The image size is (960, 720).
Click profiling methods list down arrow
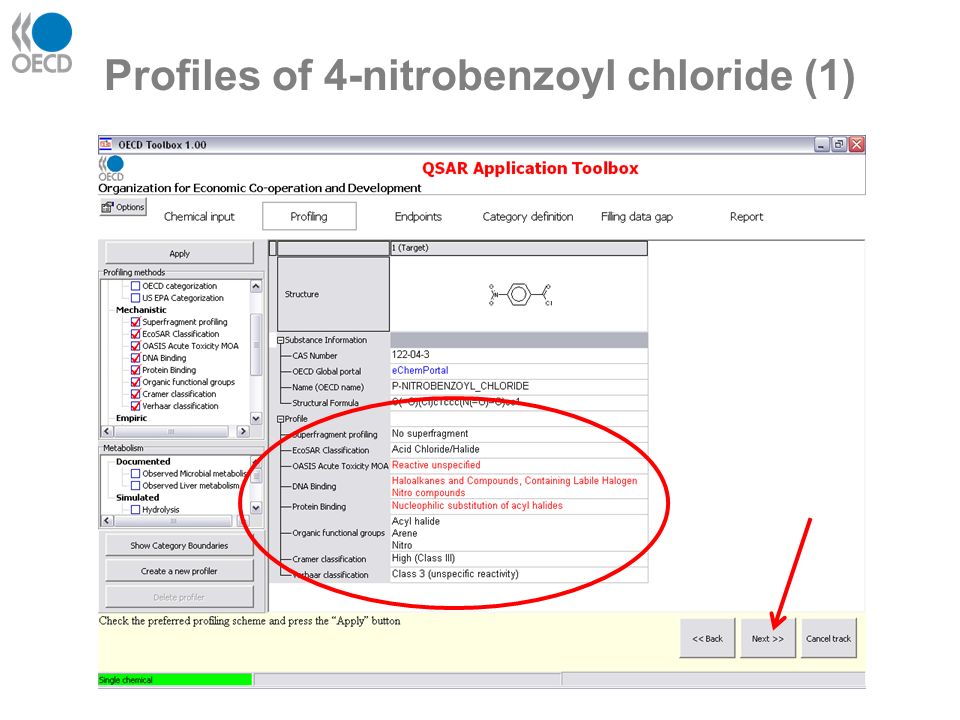point(257,418)
